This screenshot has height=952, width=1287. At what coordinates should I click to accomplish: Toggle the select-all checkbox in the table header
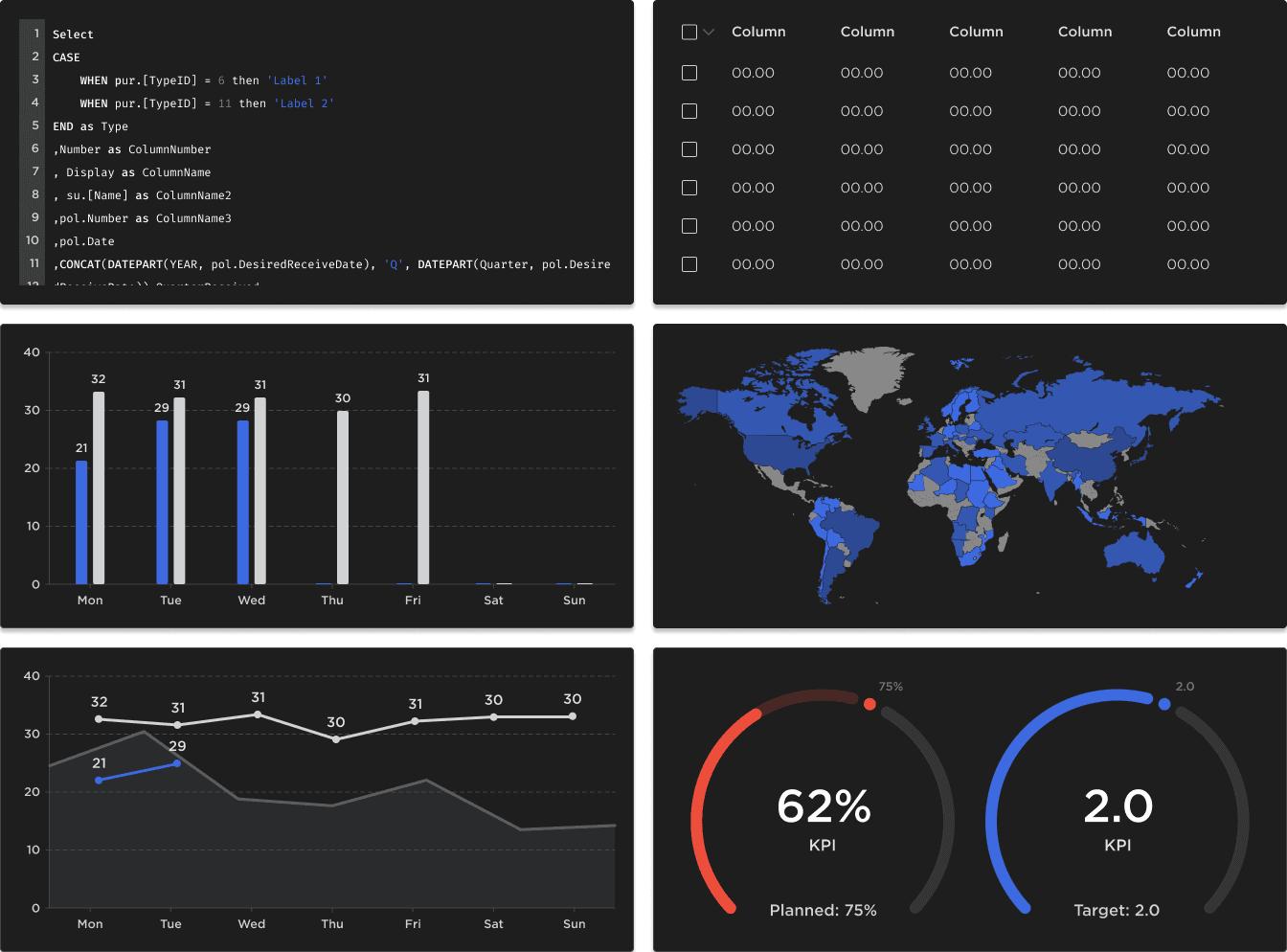689,31
